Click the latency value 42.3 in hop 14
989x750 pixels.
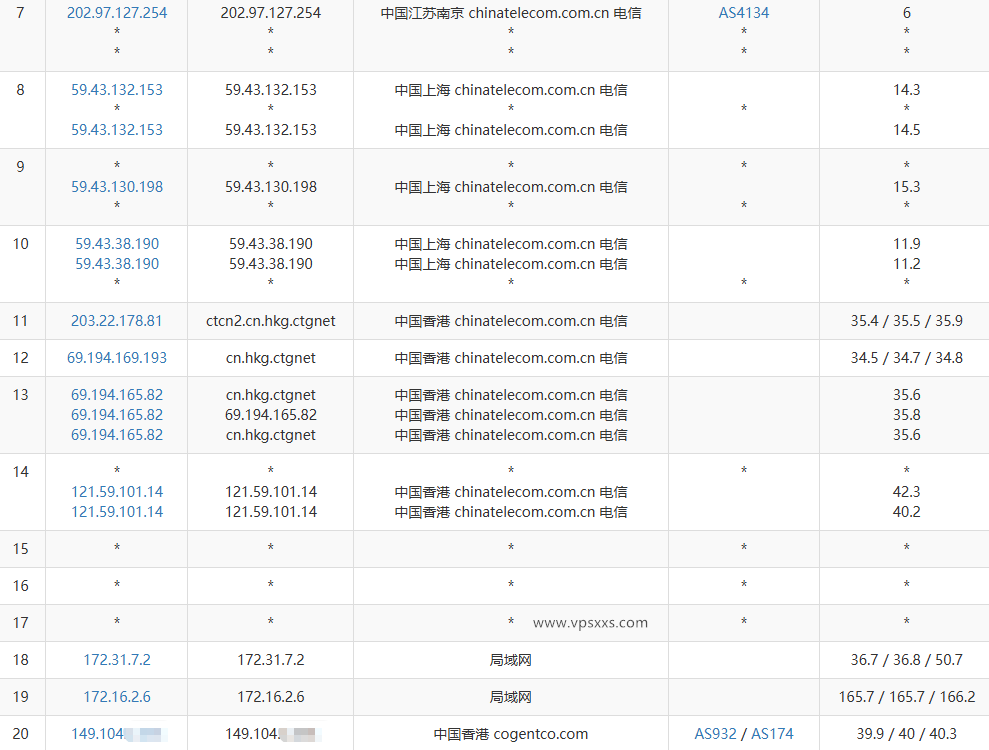click(906, 491)
